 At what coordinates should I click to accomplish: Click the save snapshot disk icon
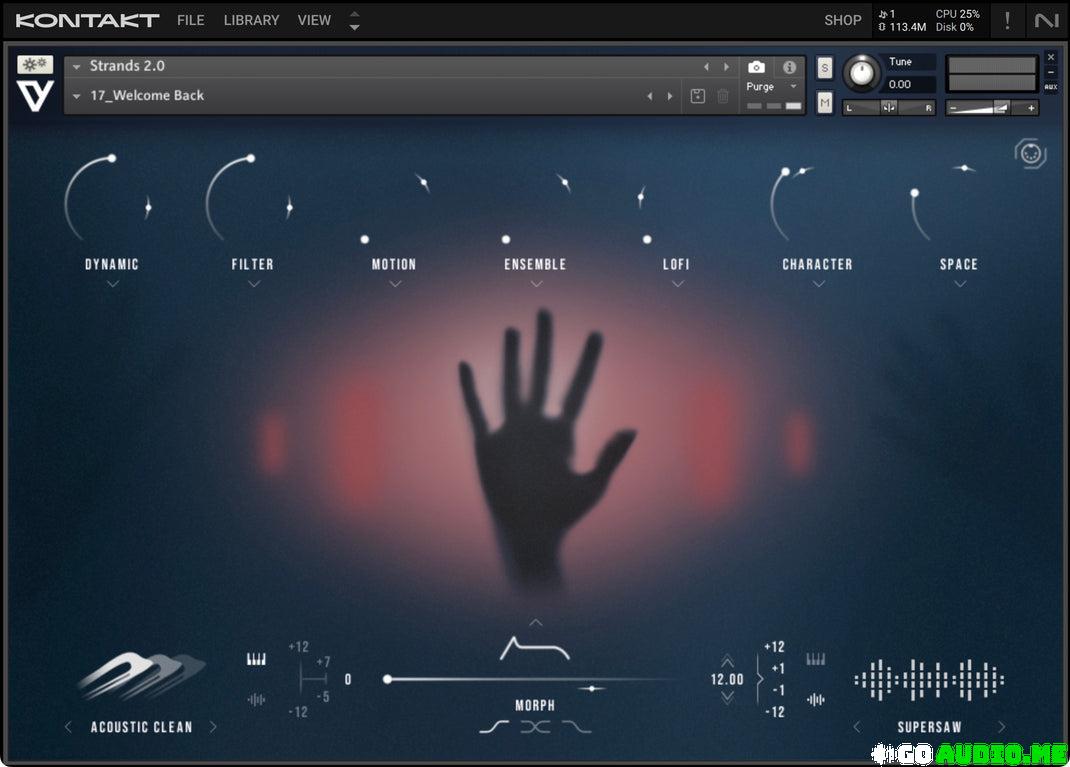coord(697,96)
